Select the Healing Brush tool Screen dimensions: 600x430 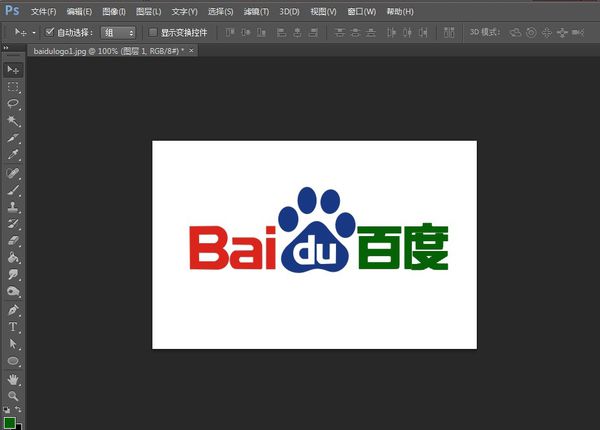tap(13, 173)
